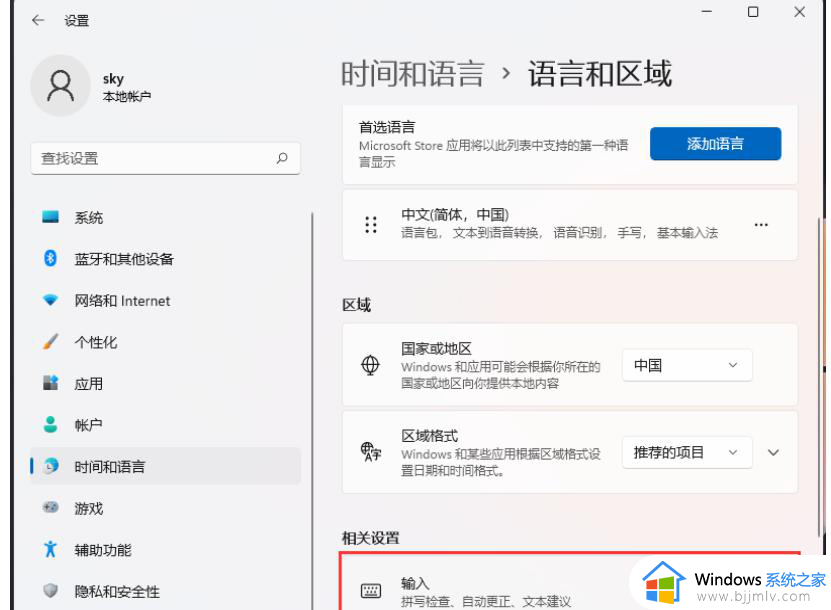This screenshot has width=831, height=610.
Task: Click the 国家或地区 globe icon
Action: [x=370, y=365]
